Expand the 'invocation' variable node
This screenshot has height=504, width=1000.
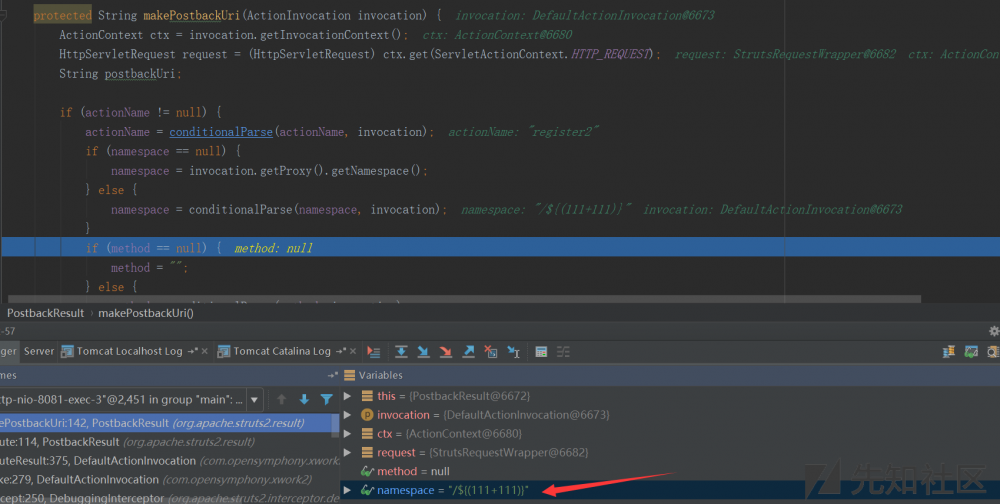[x=348, y=415]
